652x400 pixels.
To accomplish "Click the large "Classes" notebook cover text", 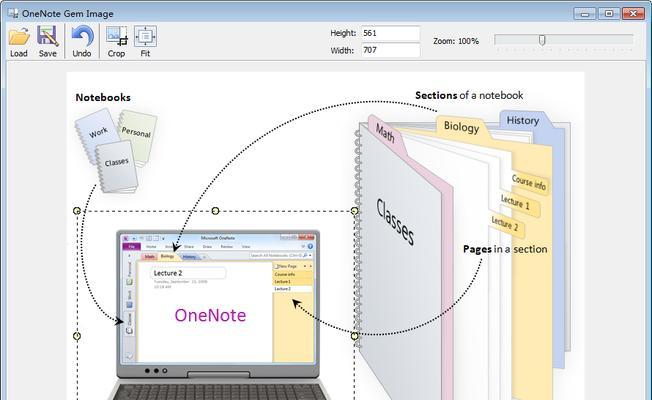I will (x=395, y=222).
